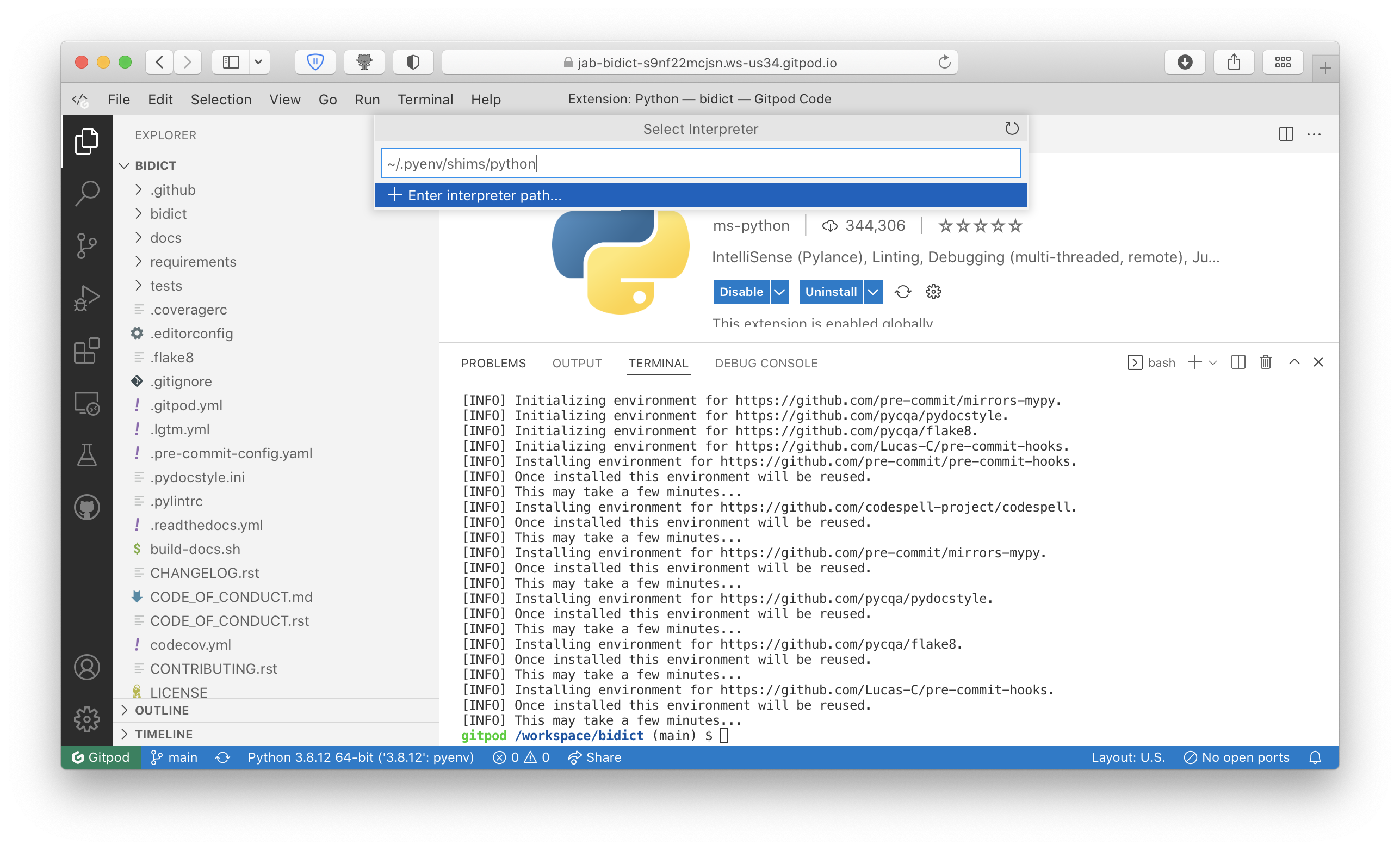Screen dimensions: 1400x850
Task: Open the Gitpod application menu icon
Action: pos(80,100)
